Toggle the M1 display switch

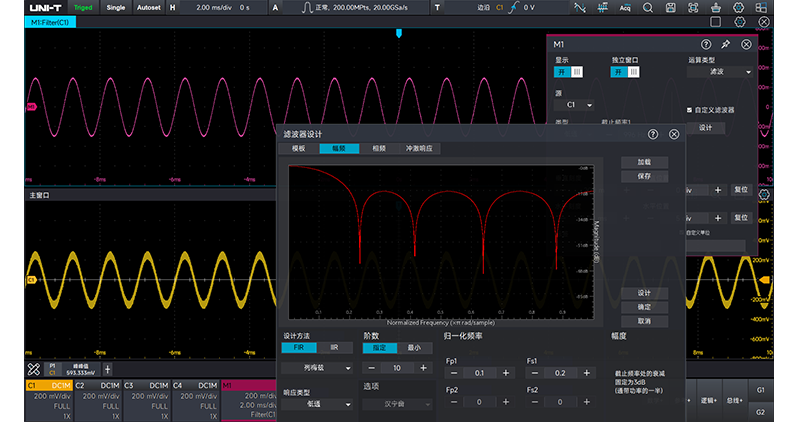[569, 72]
